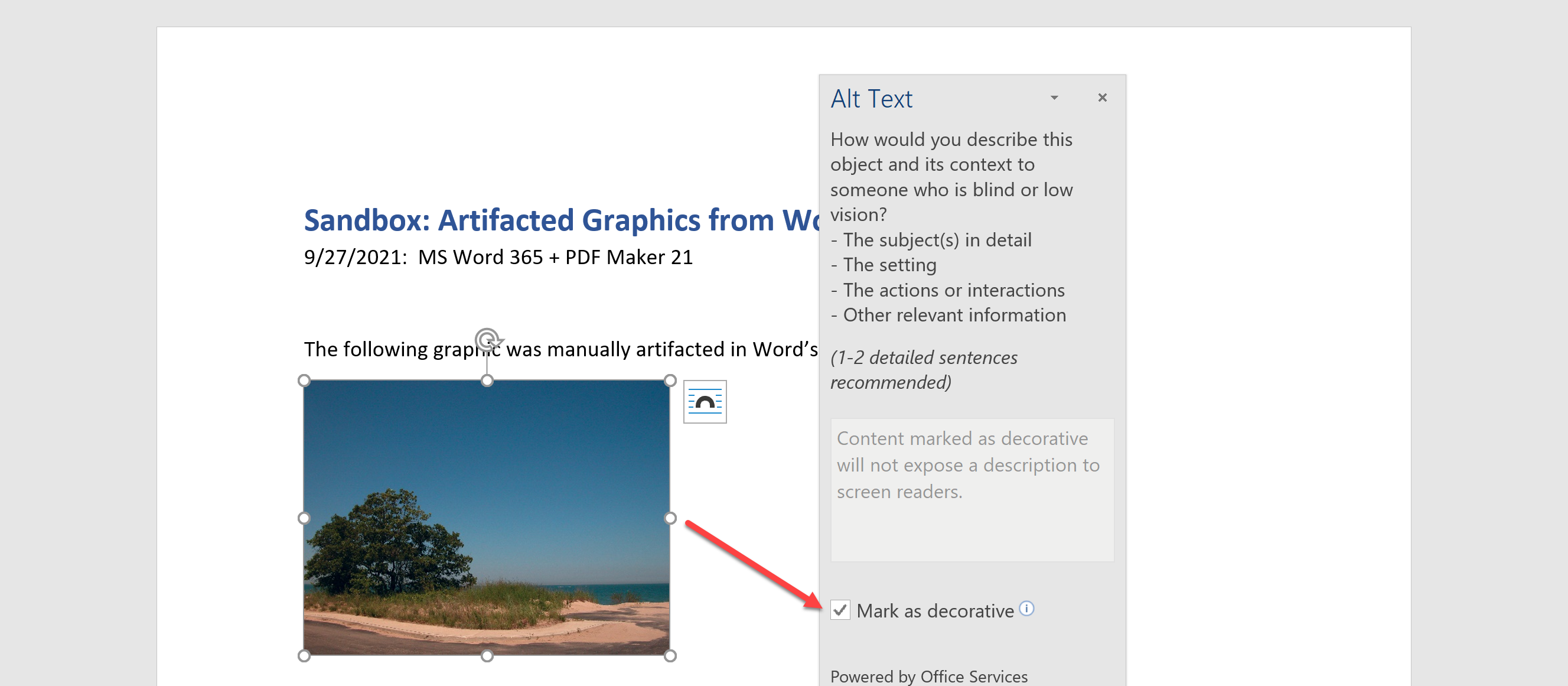Viewport: 1568px width, 686px height.
Task: Open the Layout Options button beside the picture
Action: (x=705, y=401)
